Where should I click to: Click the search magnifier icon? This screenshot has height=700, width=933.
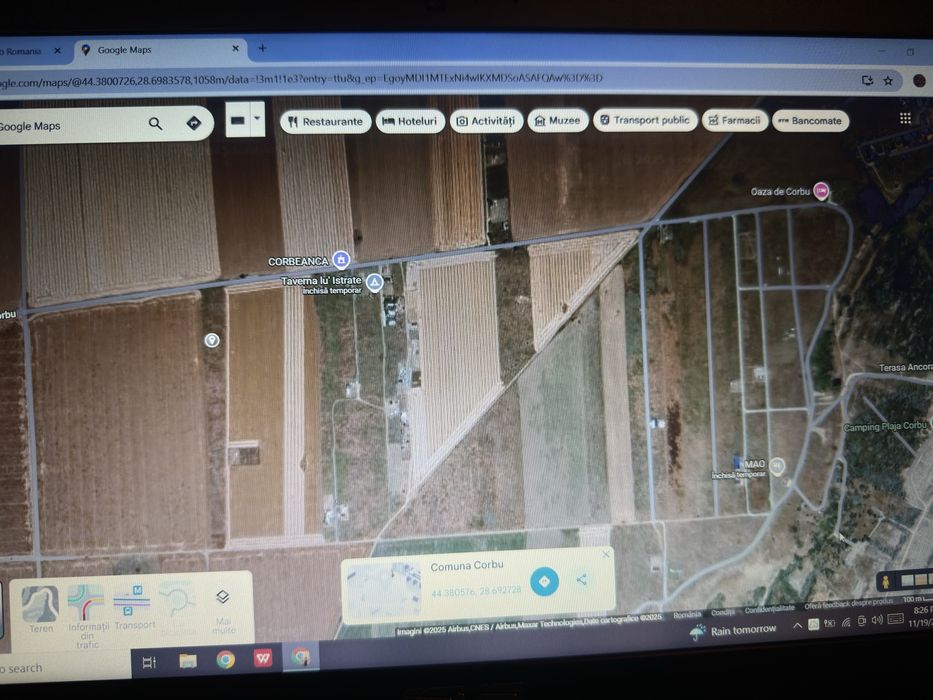pyautogui.click(x=155, y=124)
